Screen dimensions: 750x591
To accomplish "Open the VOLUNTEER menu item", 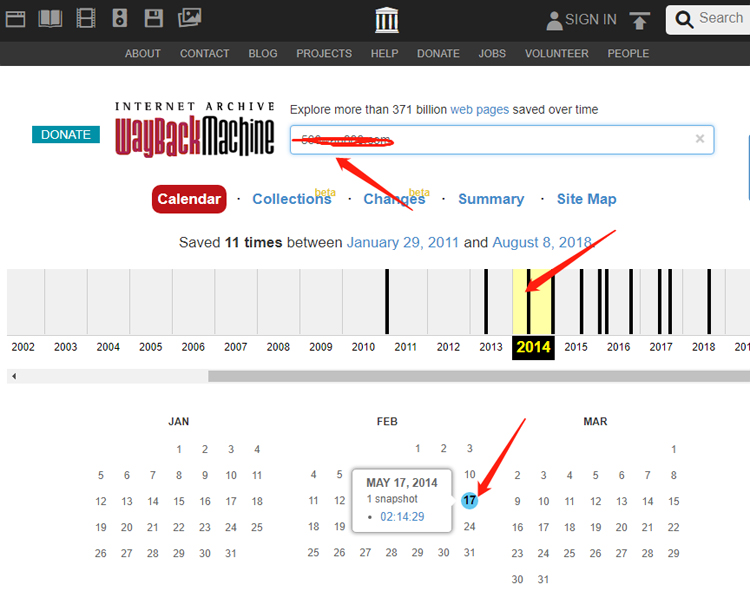I will tap(557, 54).
